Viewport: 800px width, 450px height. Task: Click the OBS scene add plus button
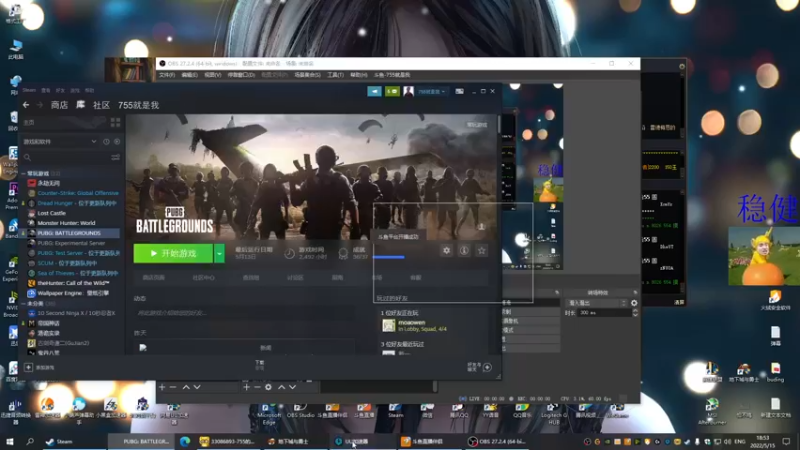(162, 387)
